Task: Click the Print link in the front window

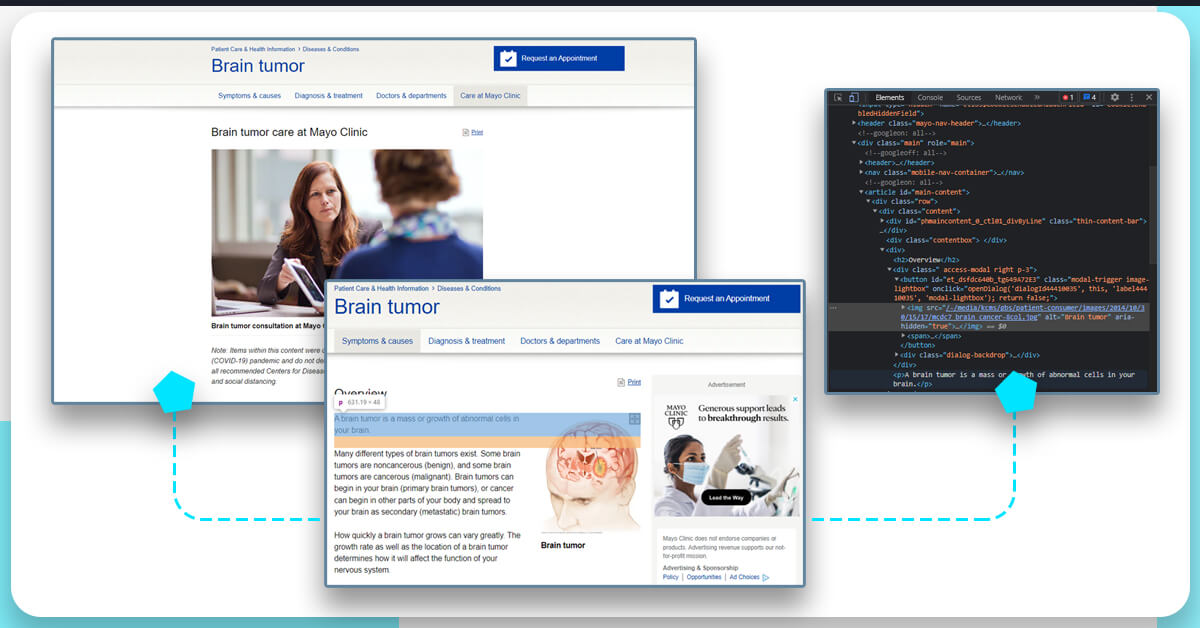Action: (x=634, y=382)
